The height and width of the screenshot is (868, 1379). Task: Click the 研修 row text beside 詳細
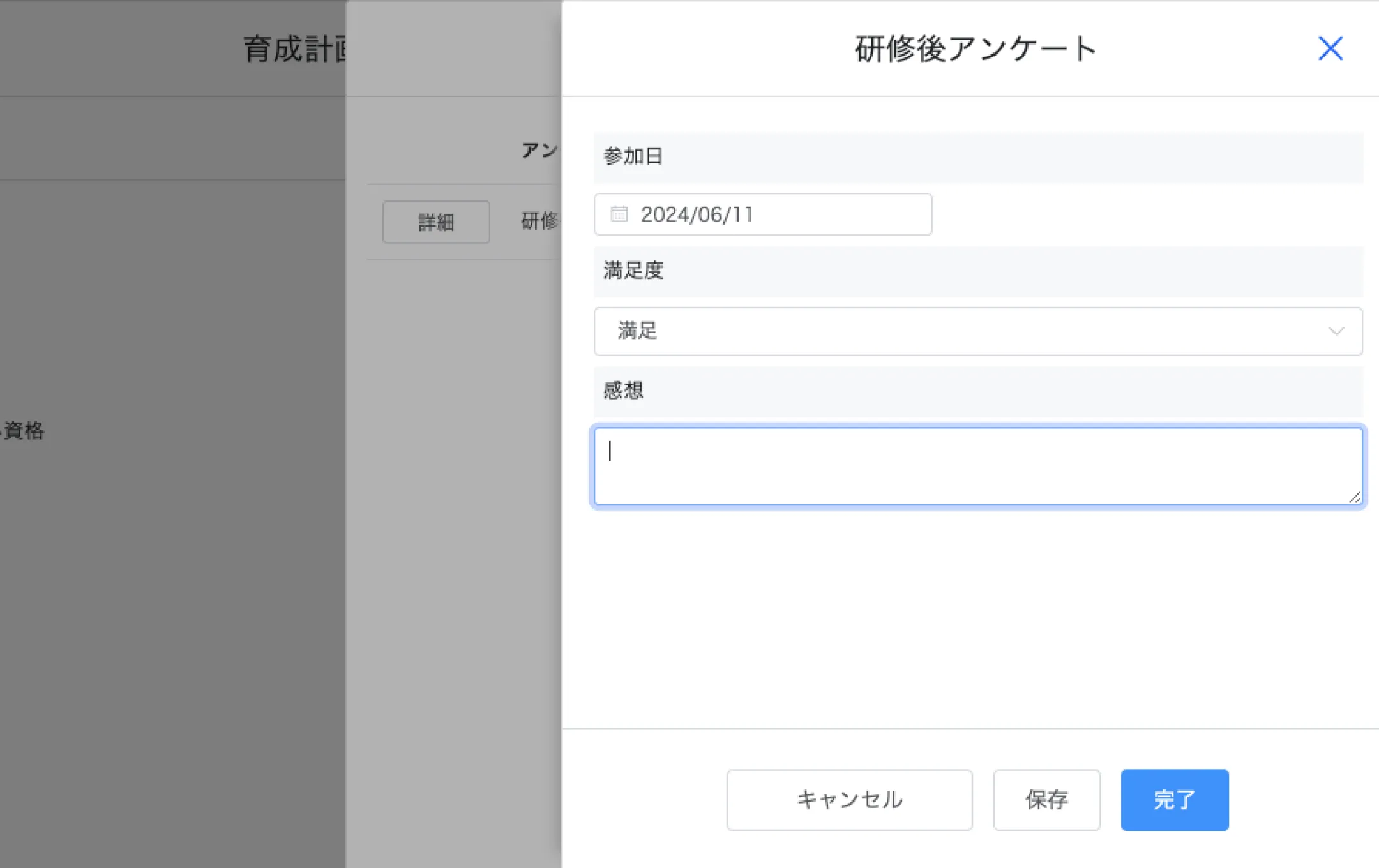point(539,221)
